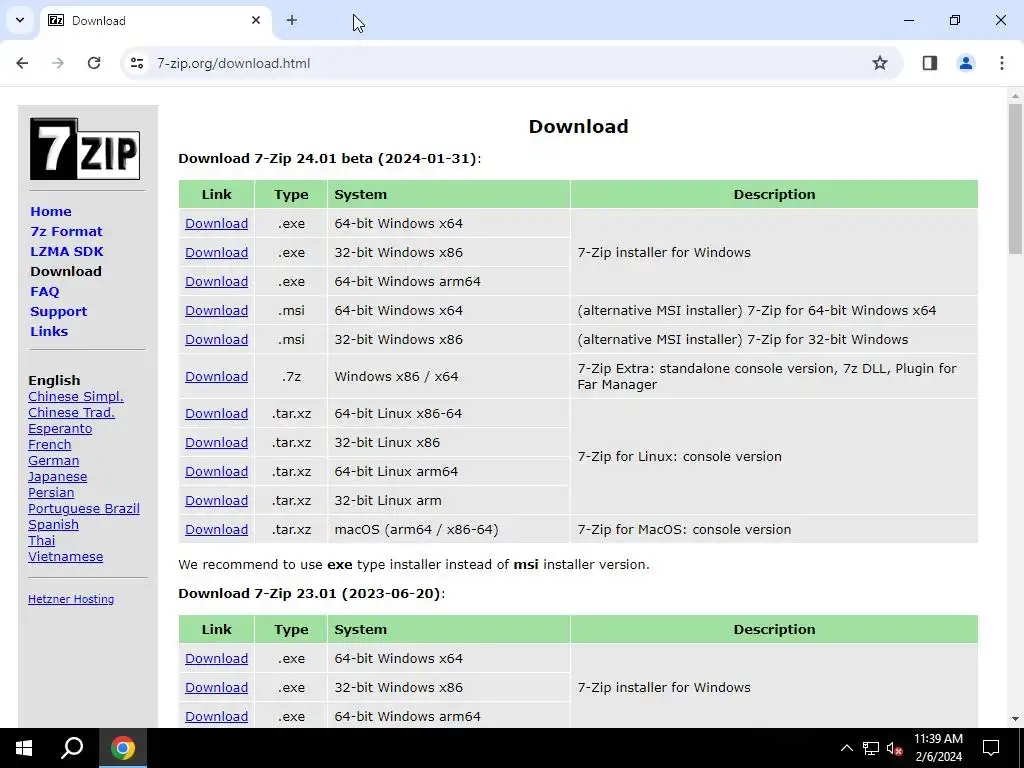Click the 7-Zip logo image
Screen dimensions: 1024x768
85,149
